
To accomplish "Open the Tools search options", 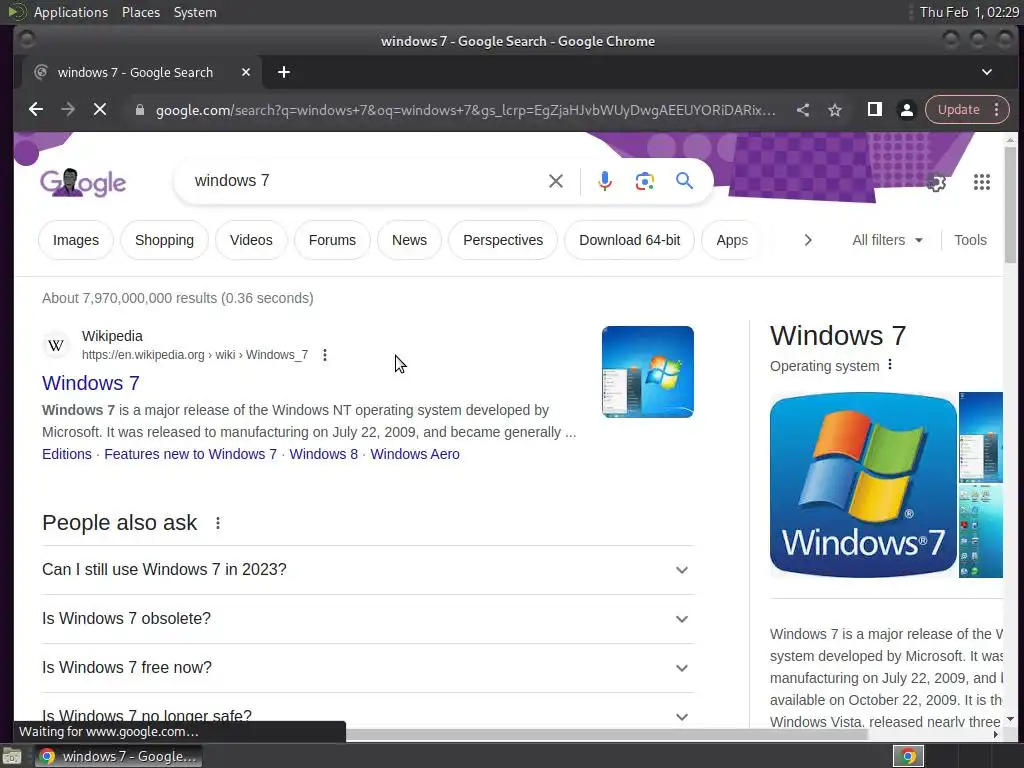I will point(970,240).
